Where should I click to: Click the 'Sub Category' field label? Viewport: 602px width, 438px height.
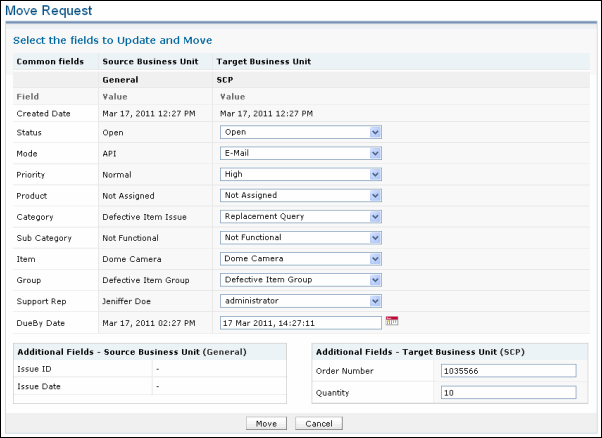click(x=44, y=238)
